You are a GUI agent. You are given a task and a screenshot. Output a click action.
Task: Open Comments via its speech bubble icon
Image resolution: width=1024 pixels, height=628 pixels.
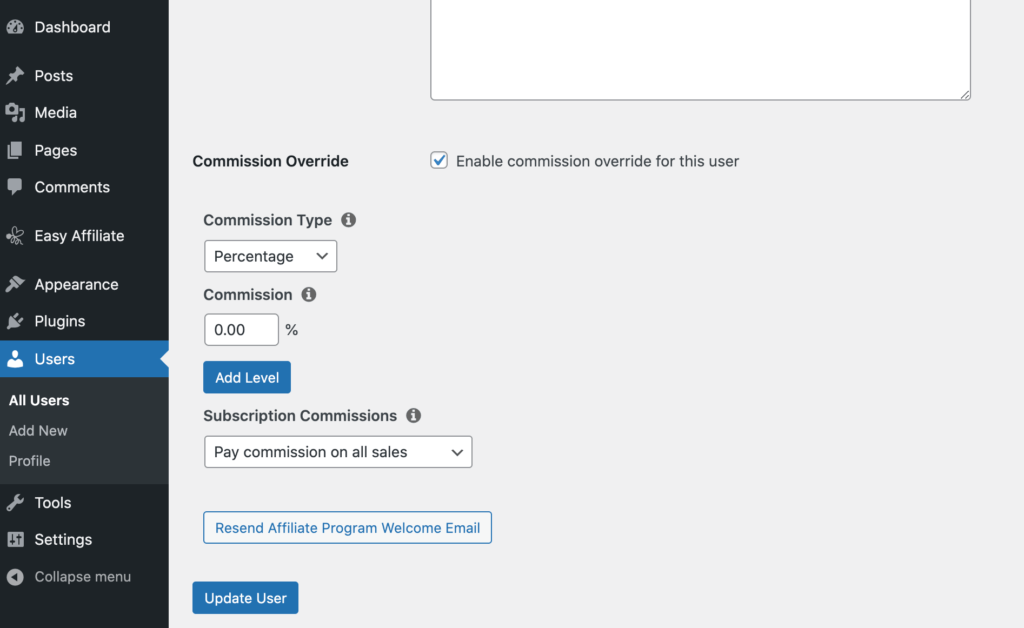tap(15, 187)
